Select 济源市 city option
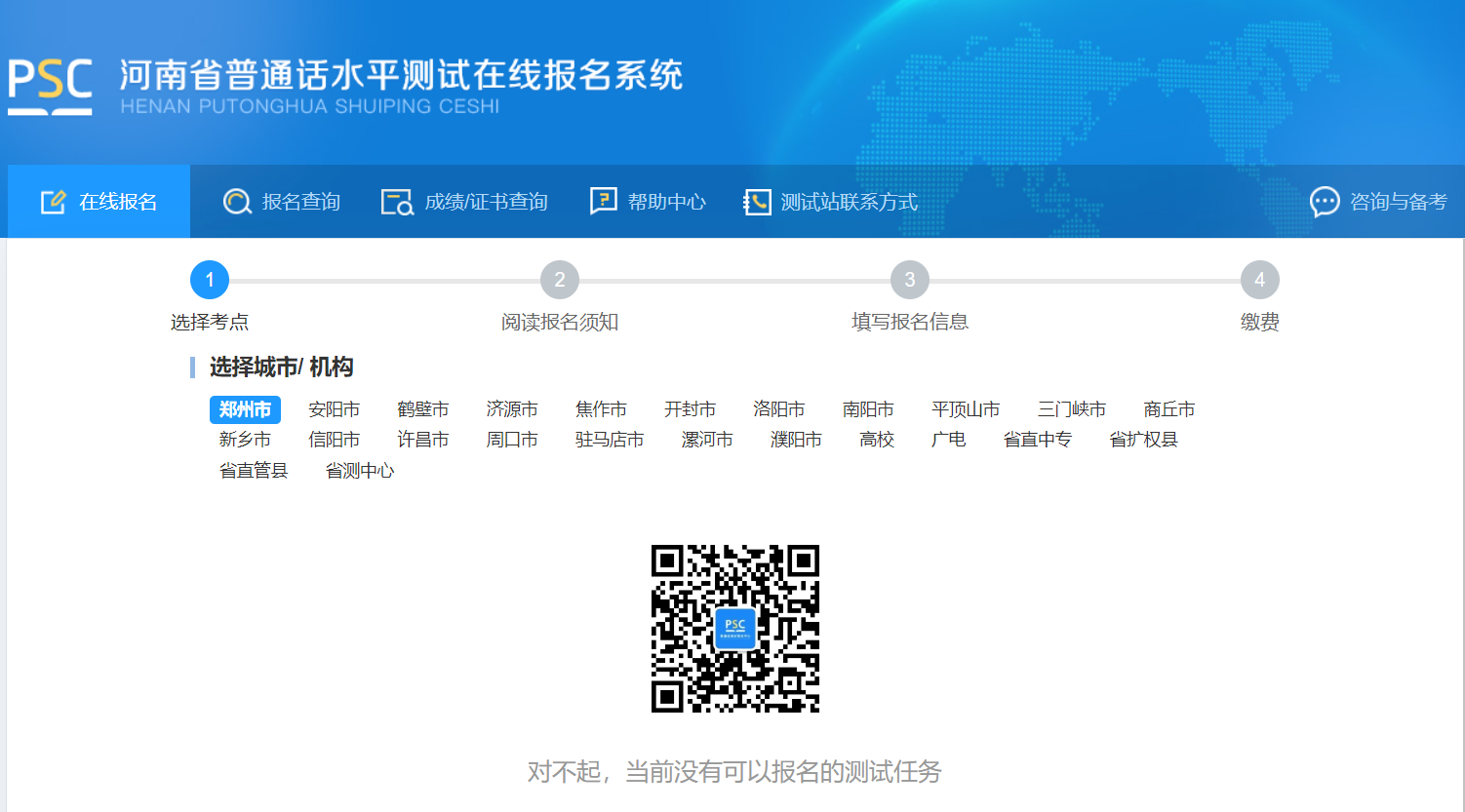Viewport: 1465px width, 812px height. point(512,409)
